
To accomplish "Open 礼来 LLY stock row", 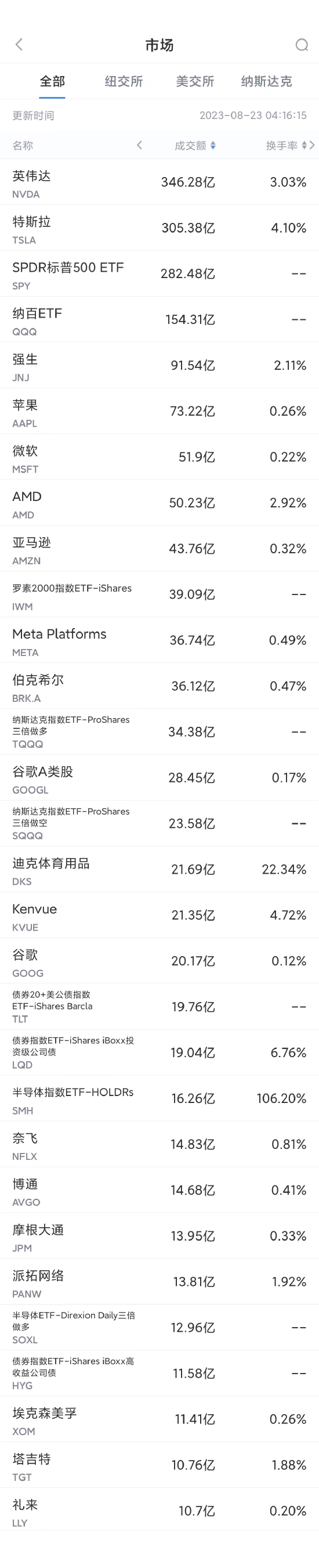I will pyautogui.click(x=159, y=1511).
